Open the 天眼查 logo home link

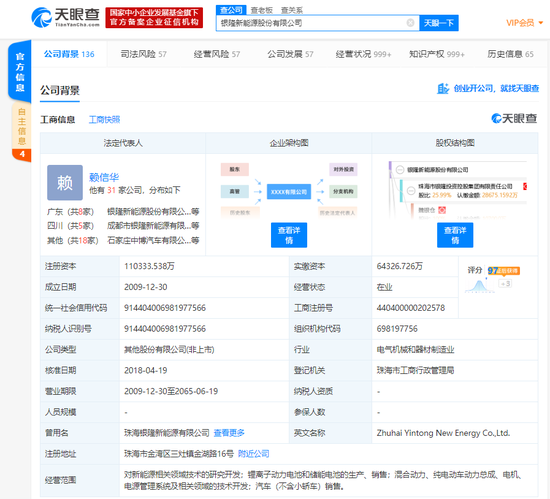(x=66, y=17)
